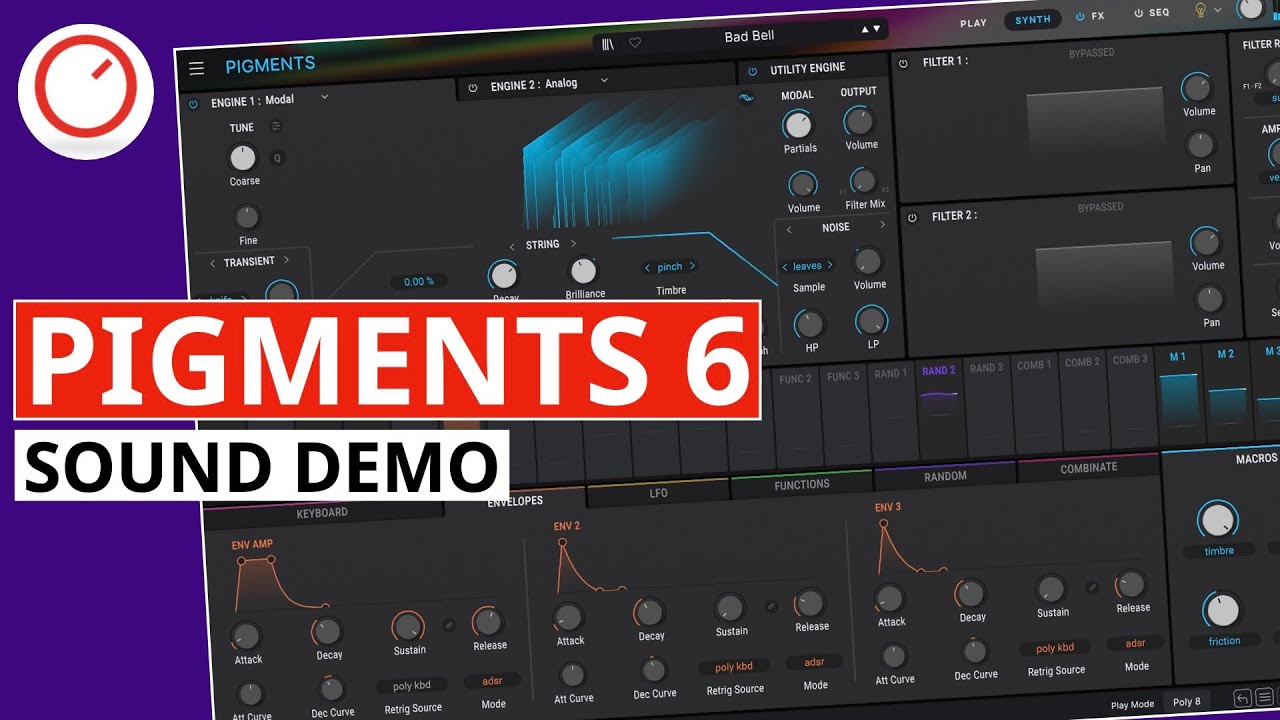This screenshot has width=1280, height=720.
Task: Switch to the SYNTH view
Action: pos(1033,20)
